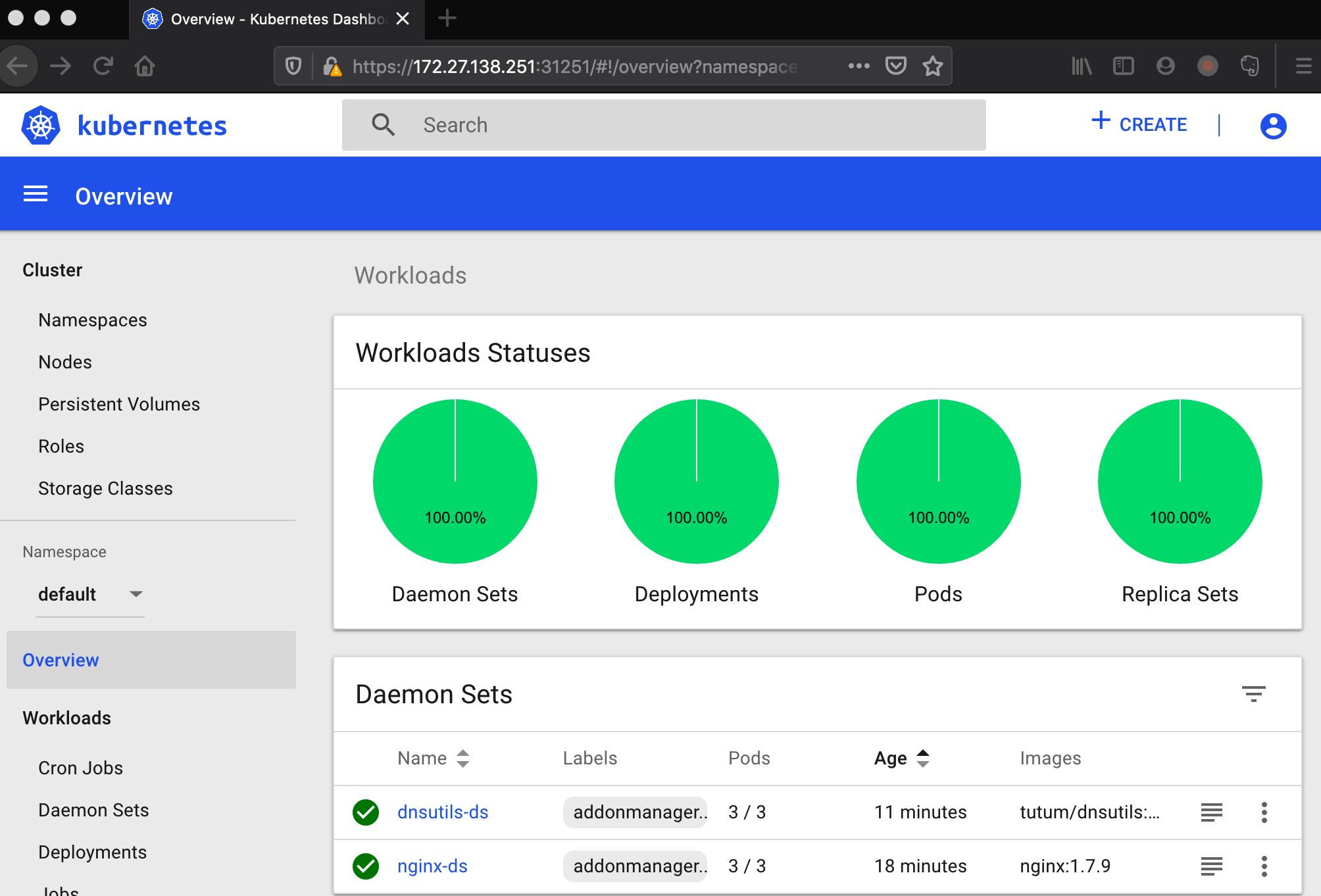
Task: Open Namespaces in Cluster menu
Action: tap(93, 320)
